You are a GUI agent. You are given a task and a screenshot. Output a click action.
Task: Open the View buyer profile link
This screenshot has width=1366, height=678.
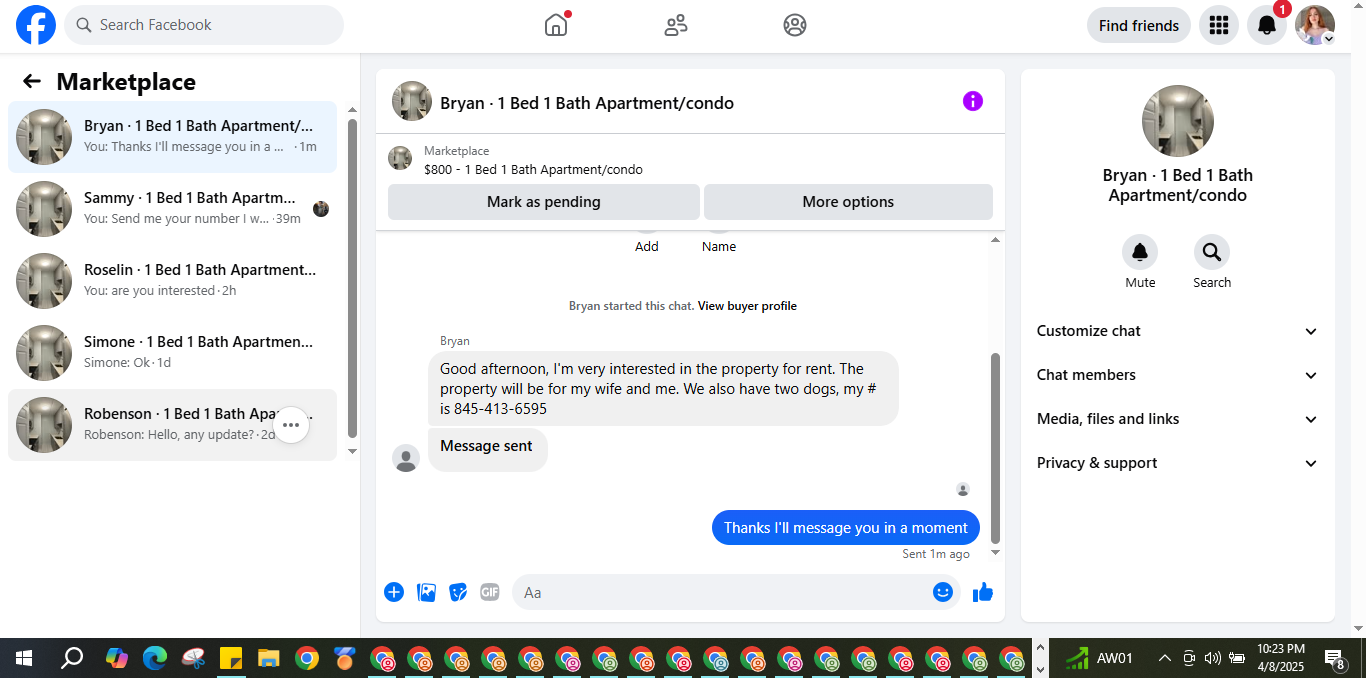tap(747, 306)
